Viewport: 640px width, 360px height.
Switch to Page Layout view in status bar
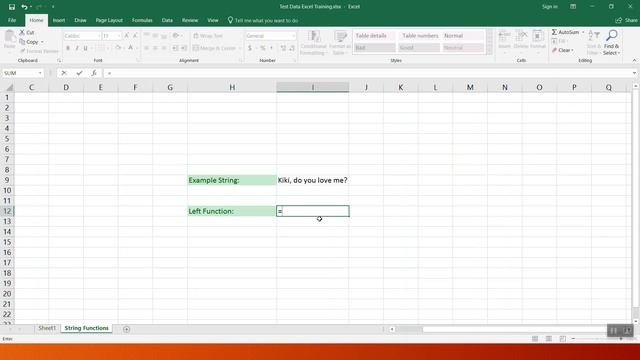point(549,339)
